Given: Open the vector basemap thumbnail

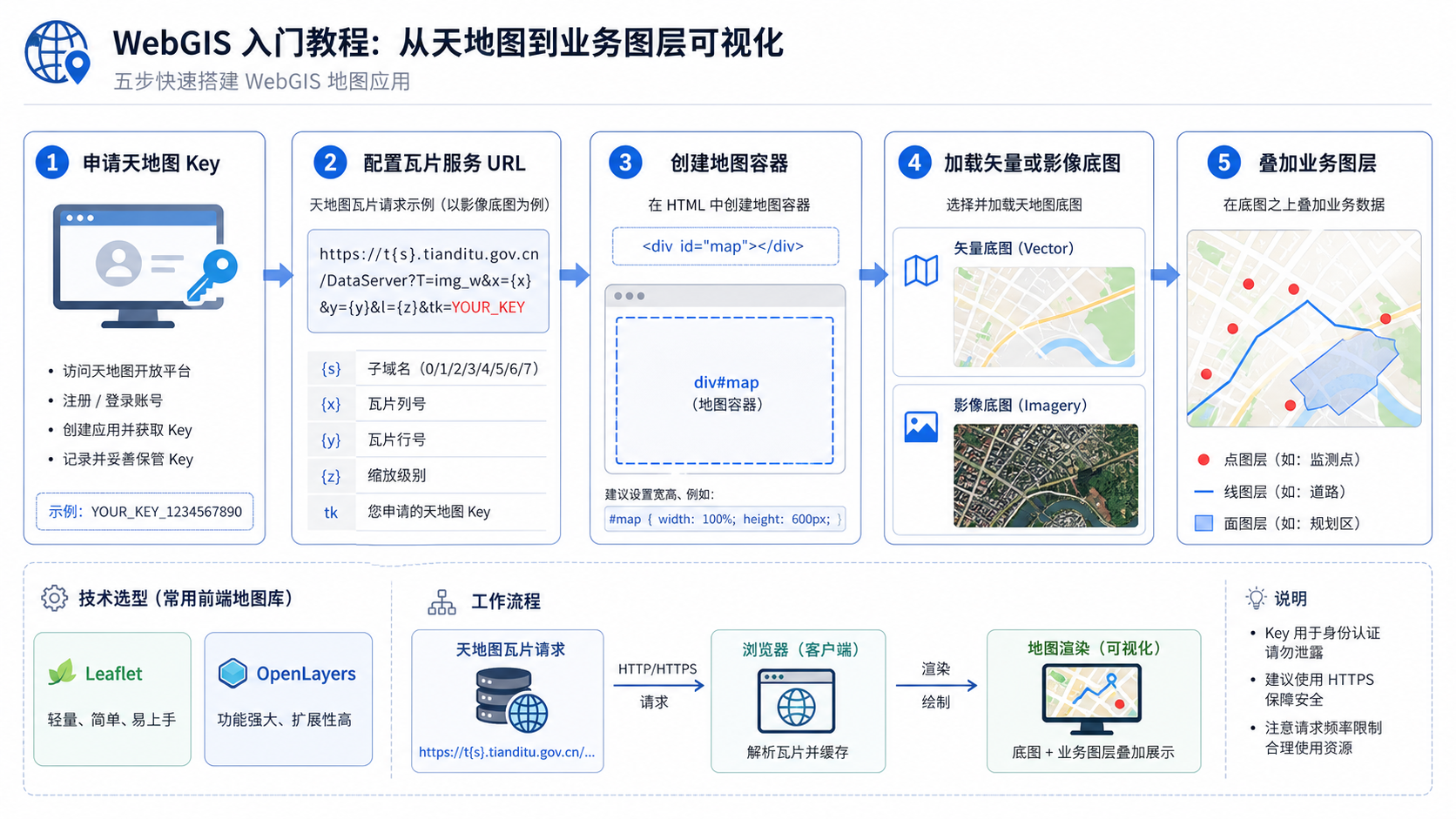Looking at the screenshot, I should tap(1044, 317).
